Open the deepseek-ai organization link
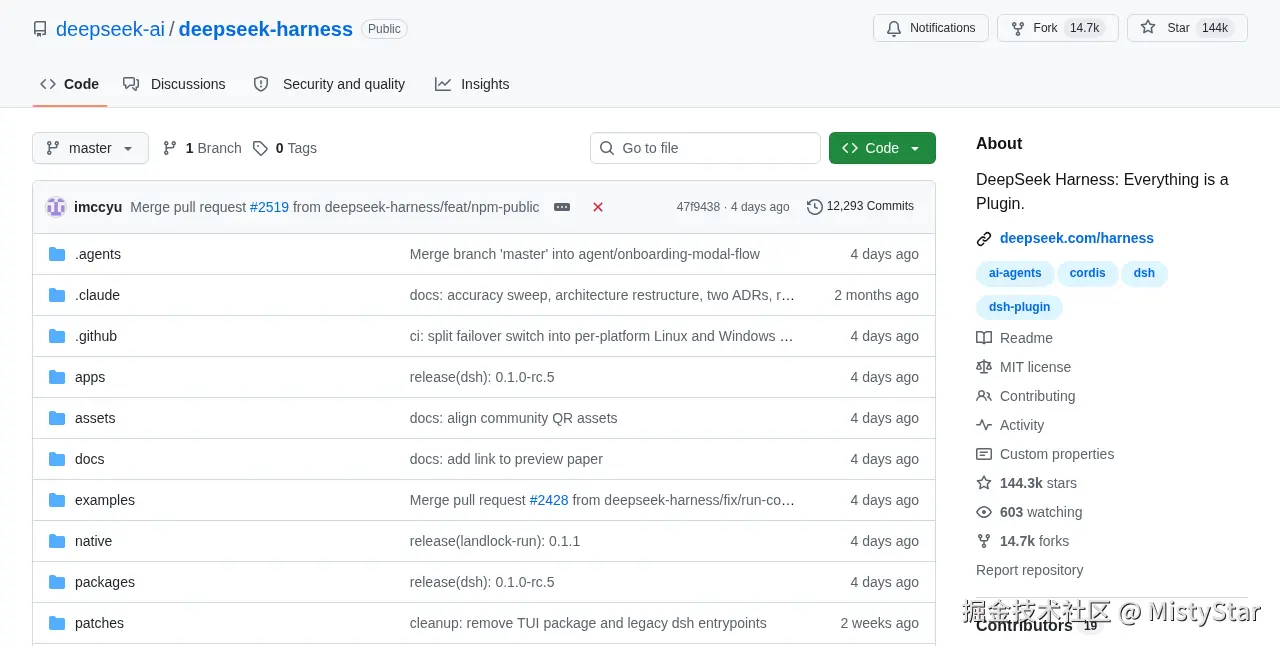 pos(110,29)
